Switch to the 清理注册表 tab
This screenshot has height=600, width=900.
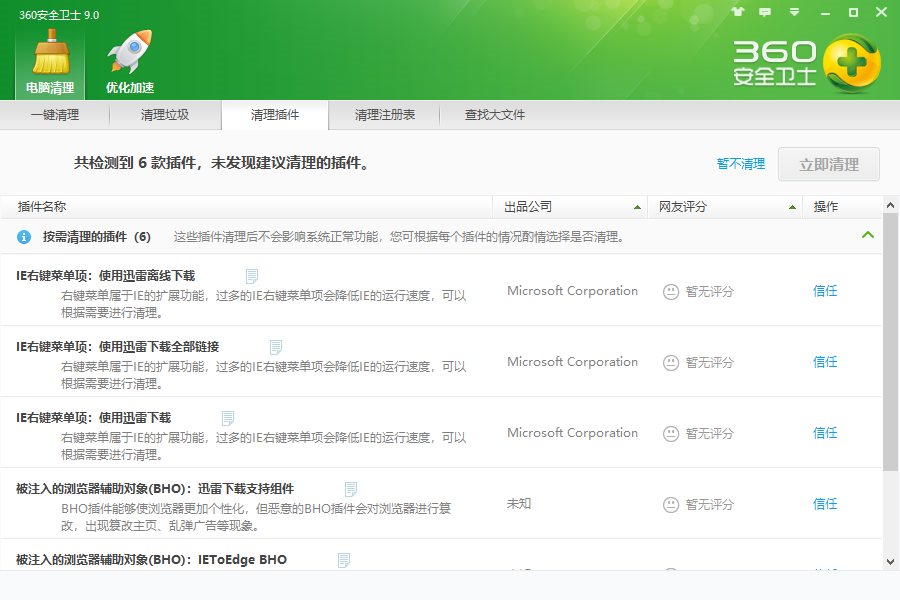(x=385, y=115)
